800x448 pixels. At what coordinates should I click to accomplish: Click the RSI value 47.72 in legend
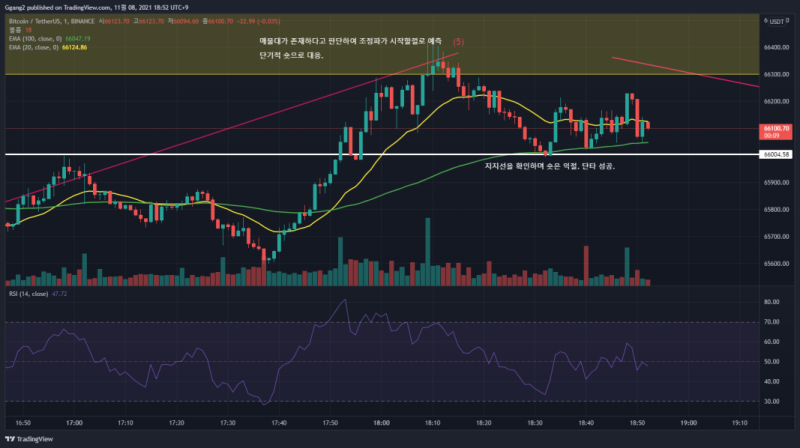point(60,294)
